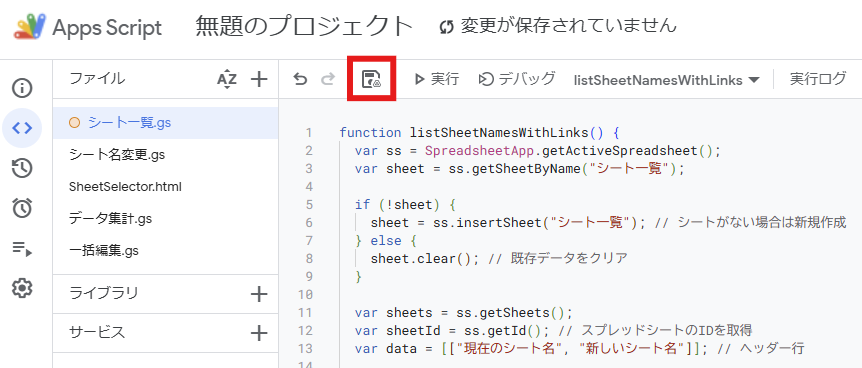862x368 pixels.
Task: Click code line var sheets = ss.getSheets()
Action: tap(463, 313)
